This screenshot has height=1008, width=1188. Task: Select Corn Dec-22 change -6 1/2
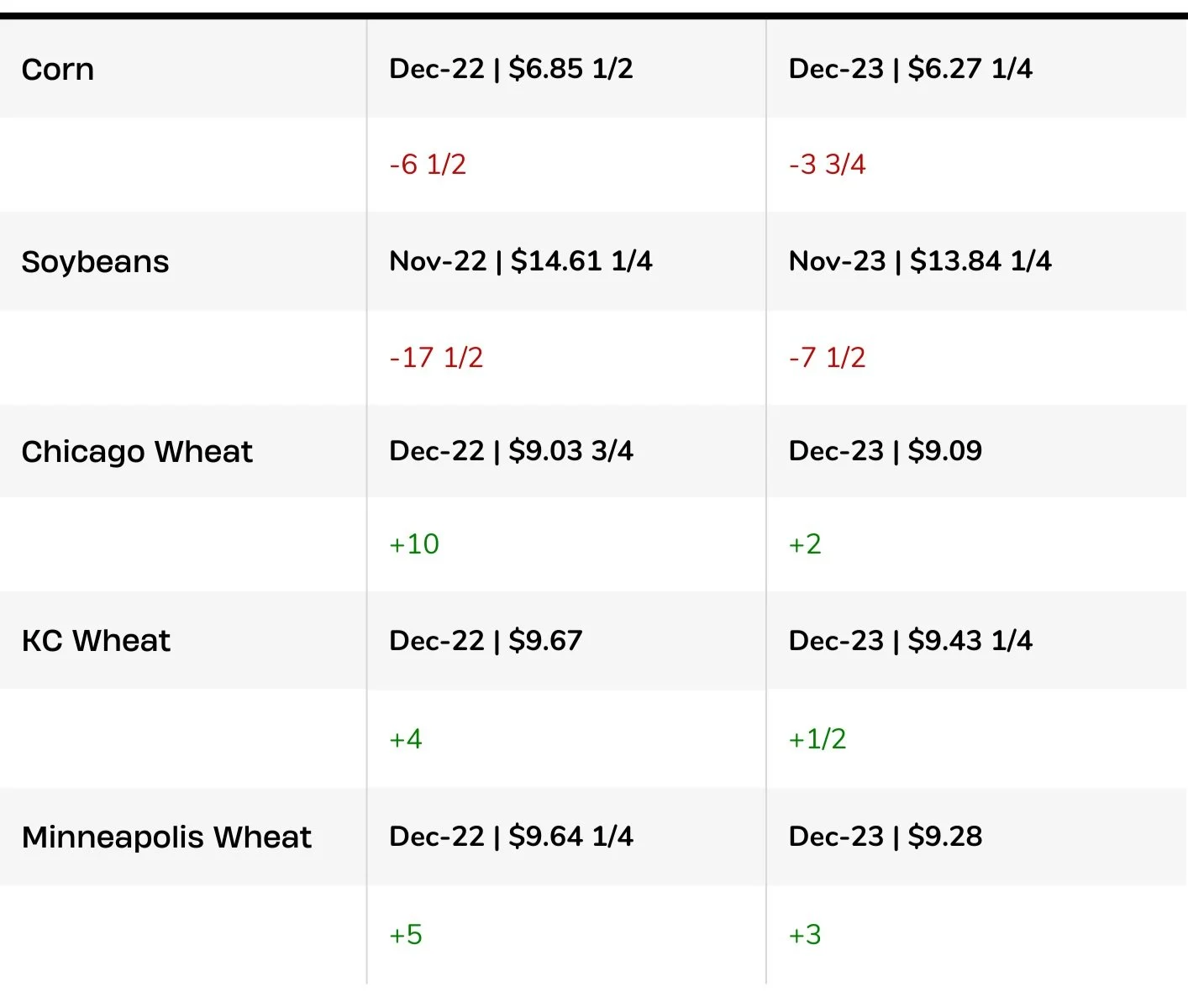click(x=428, y=164)
